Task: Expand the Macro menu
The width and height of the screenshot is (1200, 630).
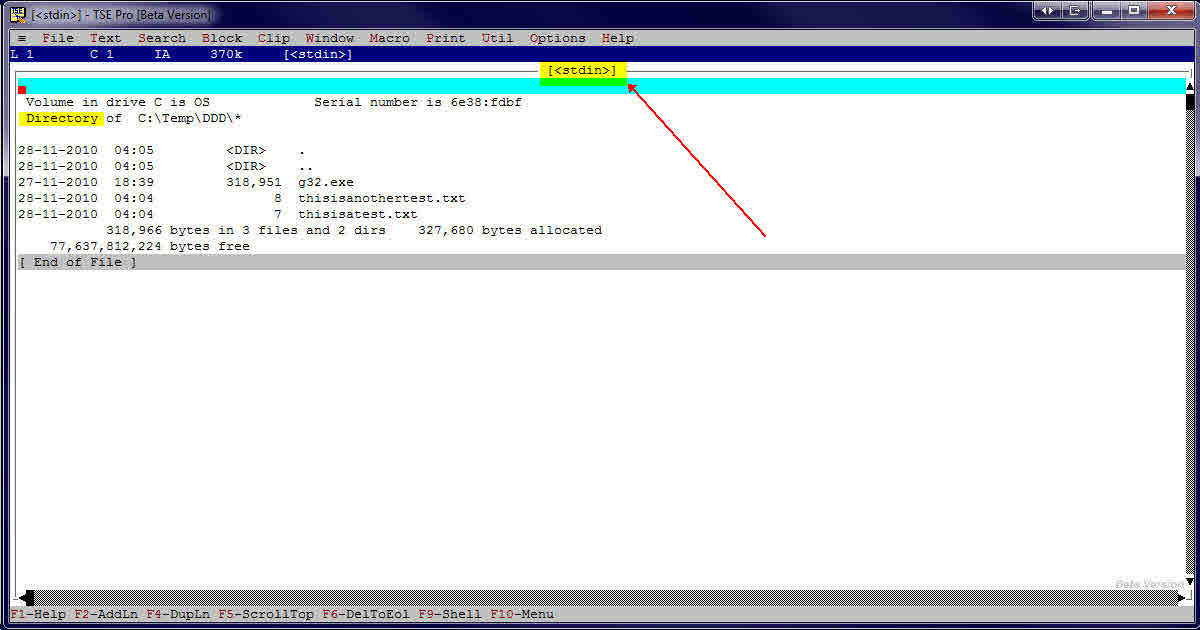Action: click(389, 38)
